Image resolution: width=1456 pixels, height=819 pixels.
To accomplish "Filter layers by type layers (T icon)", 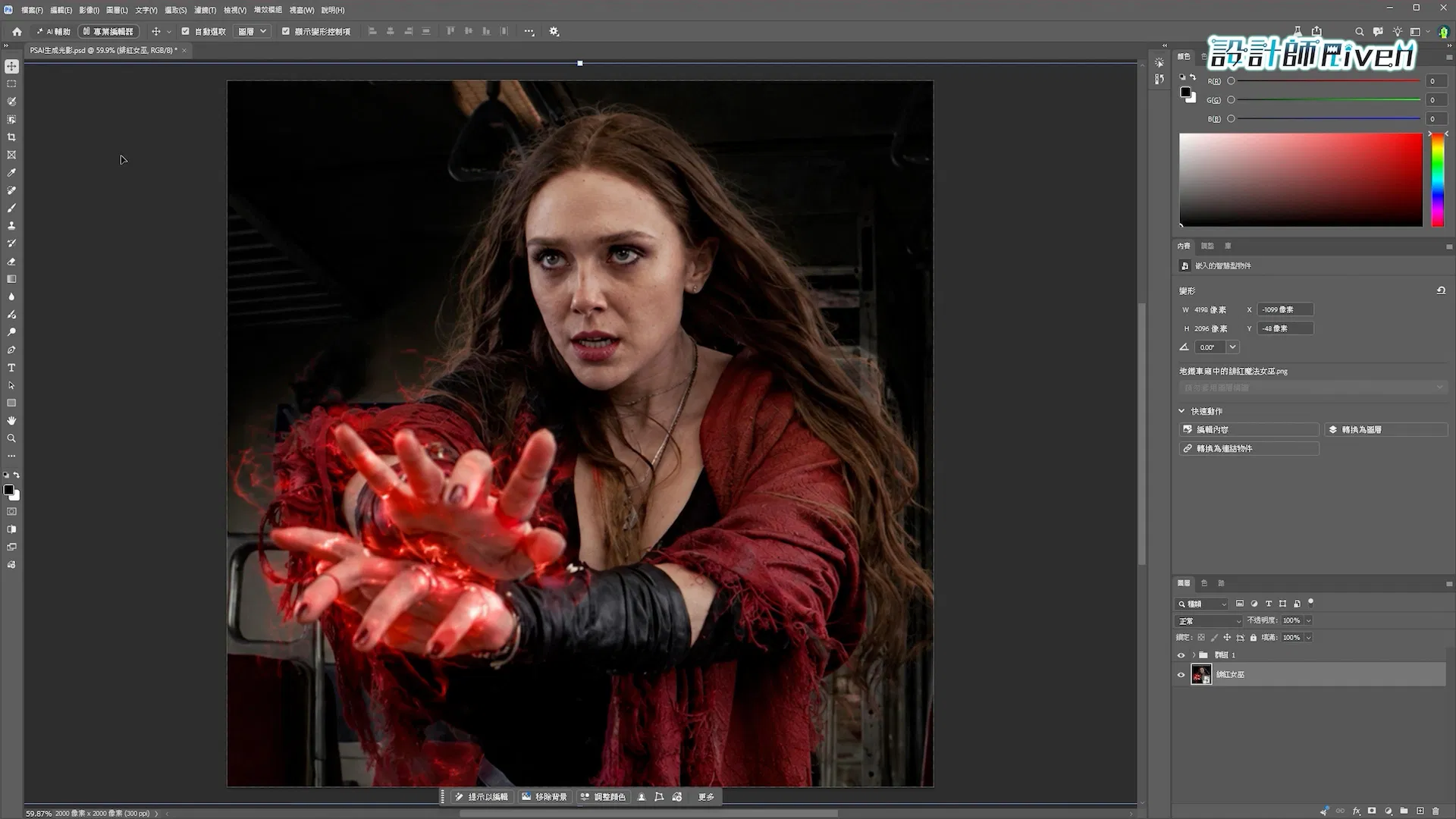I will pos(1269,604).
